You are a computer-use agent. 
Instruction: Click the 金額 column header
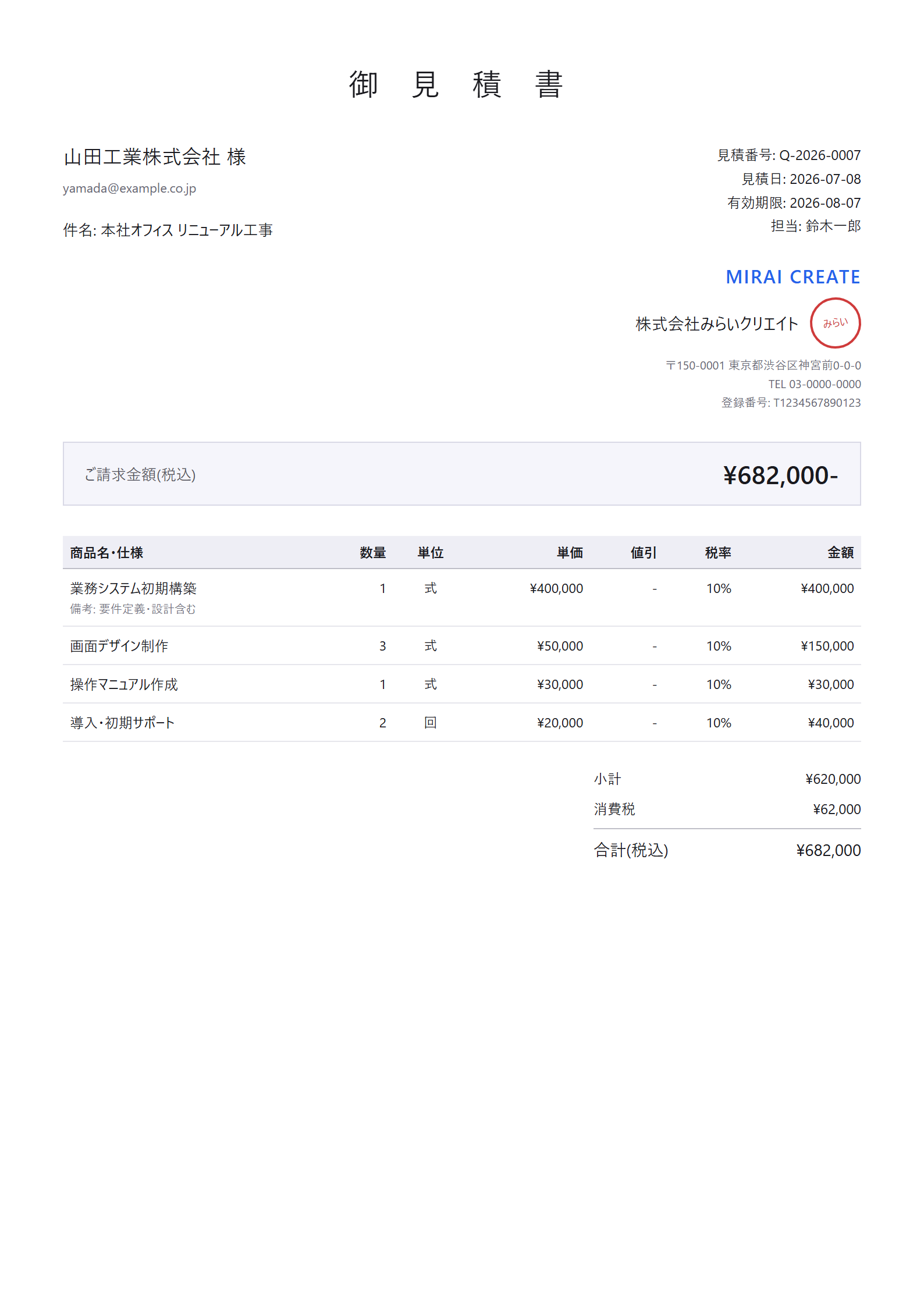[x=841, y=553]
